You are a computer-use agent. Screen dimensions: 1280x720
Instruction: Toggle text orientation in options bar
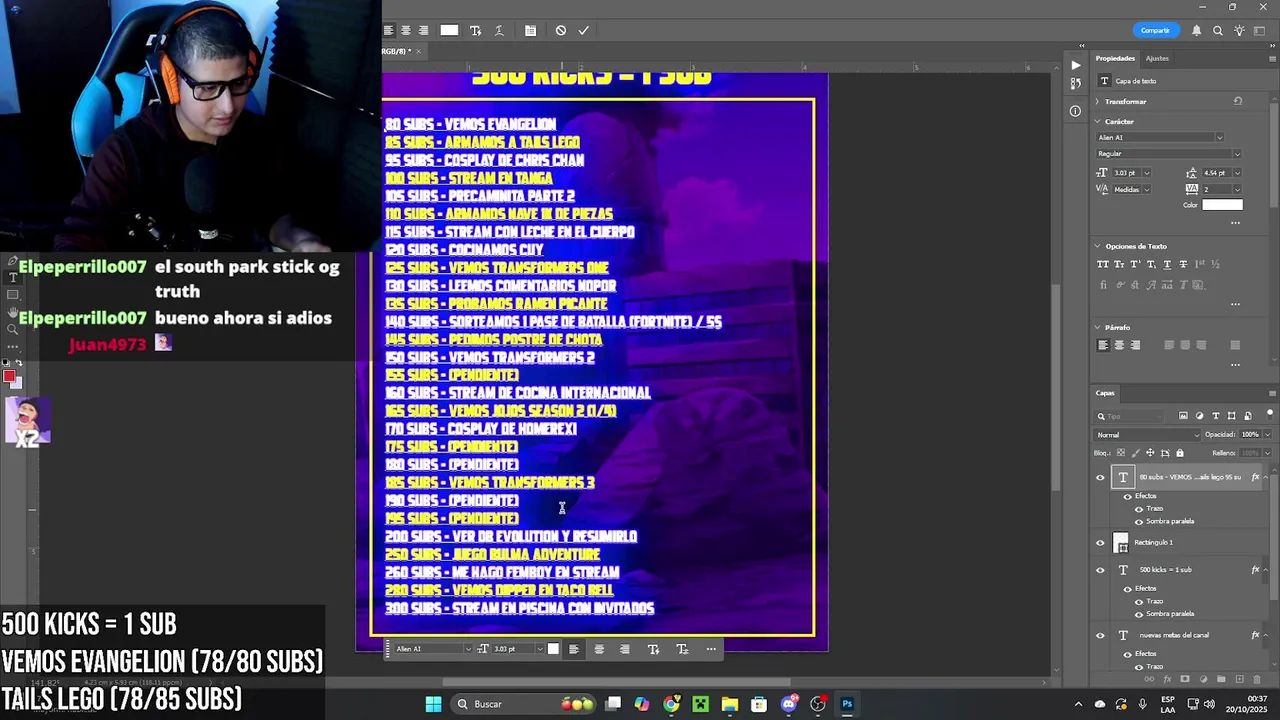click(x=476, y=30)
